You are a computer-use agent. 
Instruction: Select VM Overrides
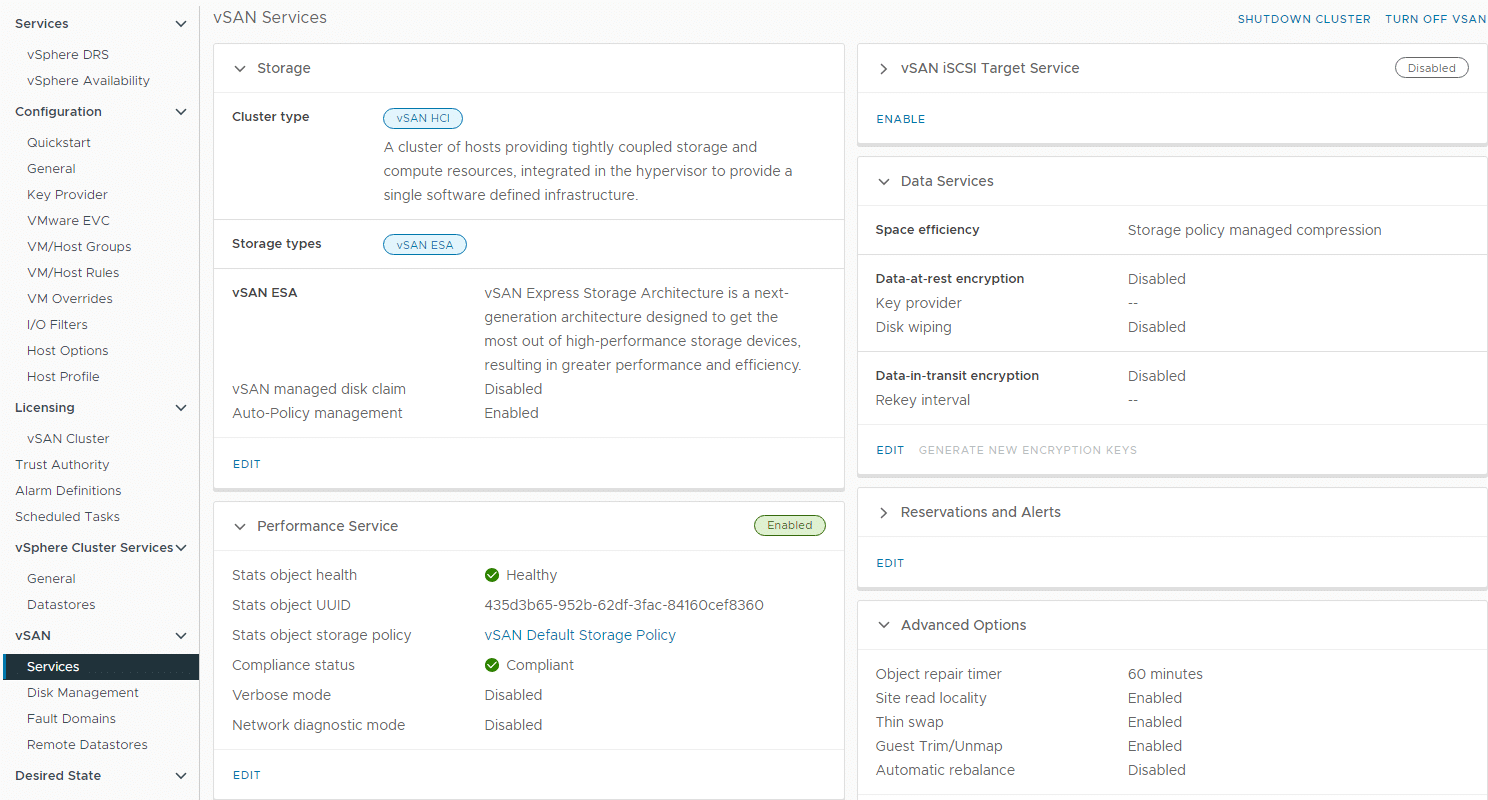(70, 299)
